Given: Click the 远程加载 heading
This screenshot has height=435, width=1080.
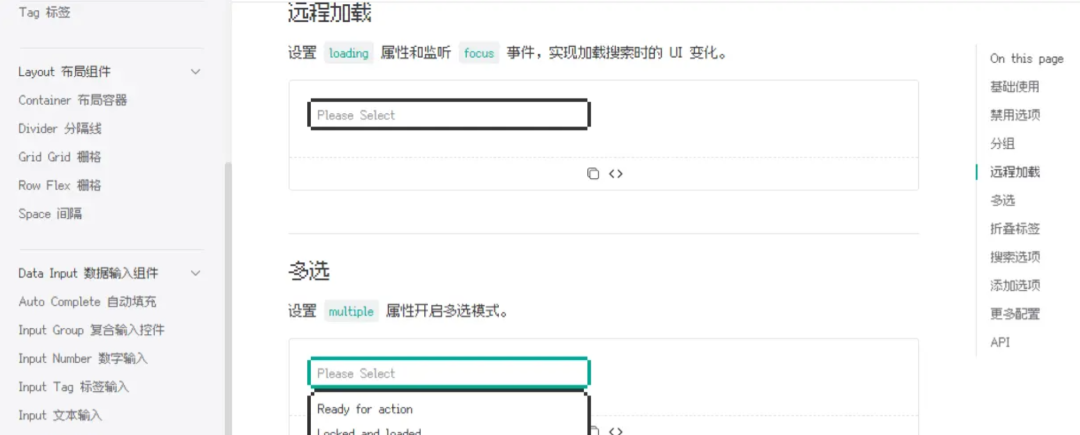Looking at the screenshot, I should pos(330,12).
